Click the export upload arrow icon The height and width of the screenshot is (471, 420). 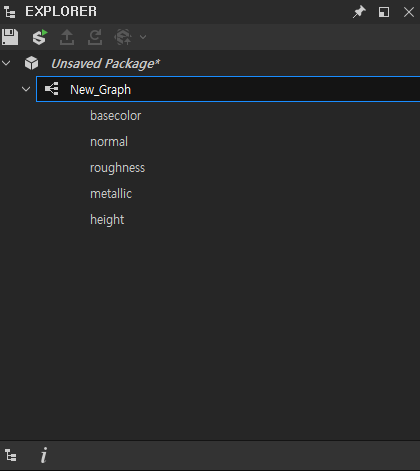tap(67, 37)
